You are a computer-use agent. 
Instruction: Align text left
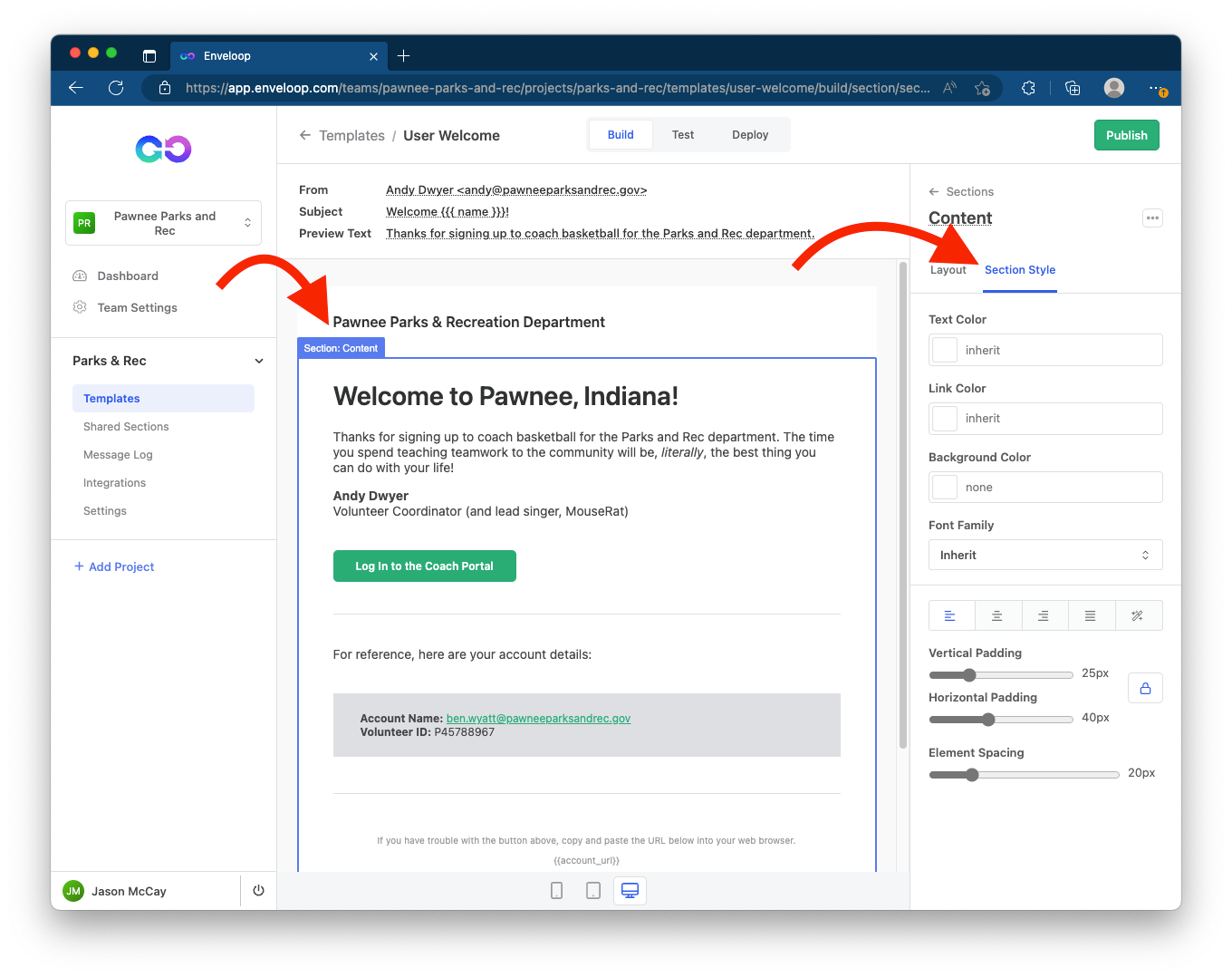click(951, 616)
